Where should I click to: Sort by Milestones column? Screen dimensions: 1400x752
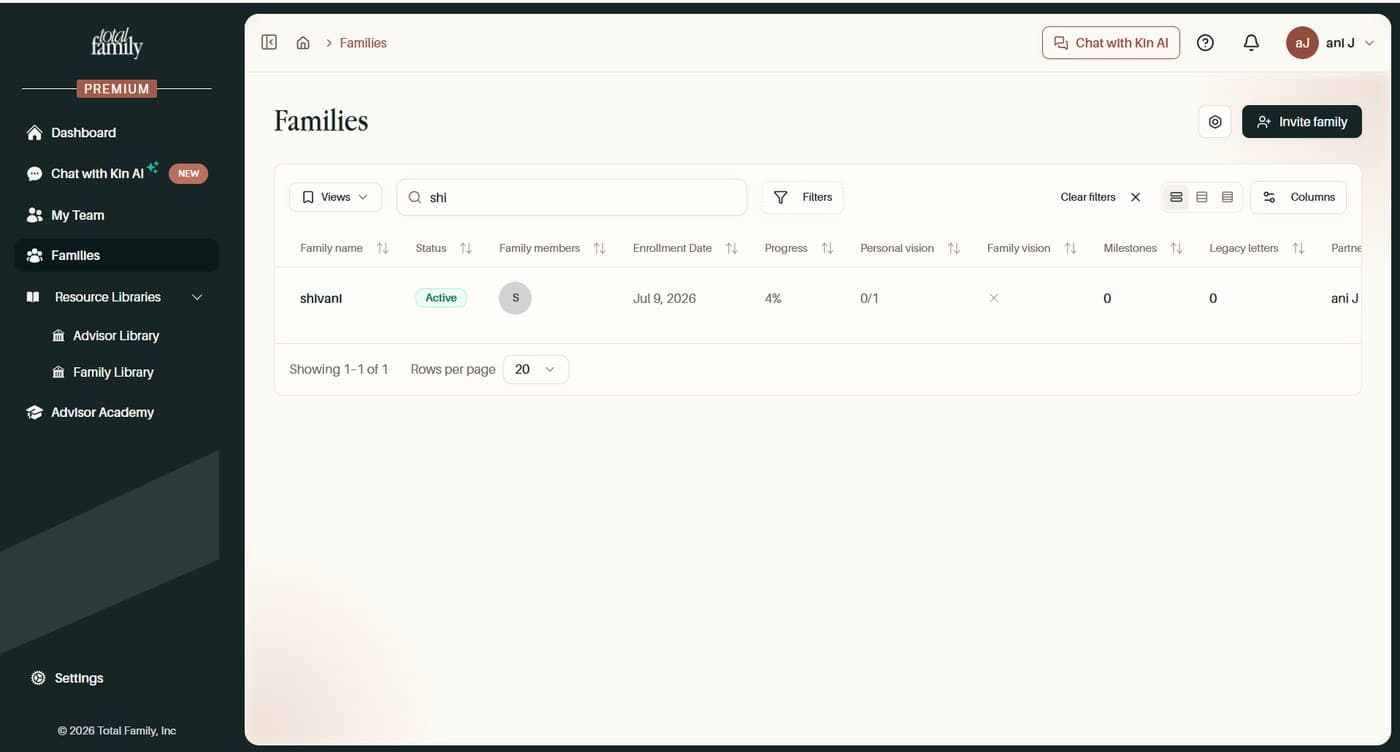pos(1176,248)
